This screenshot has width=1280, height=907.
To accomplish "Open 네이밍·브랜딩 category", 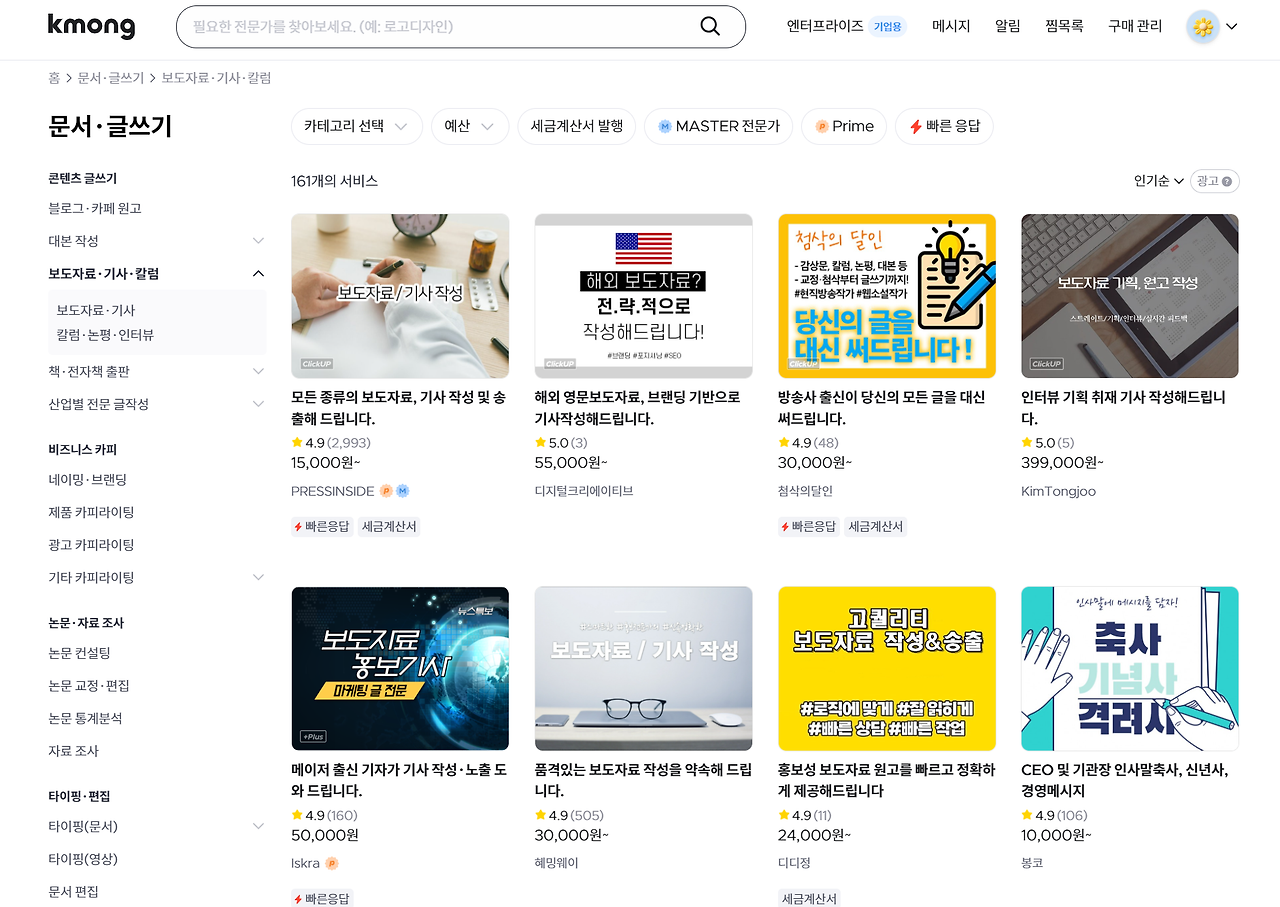I will (88, 480).
